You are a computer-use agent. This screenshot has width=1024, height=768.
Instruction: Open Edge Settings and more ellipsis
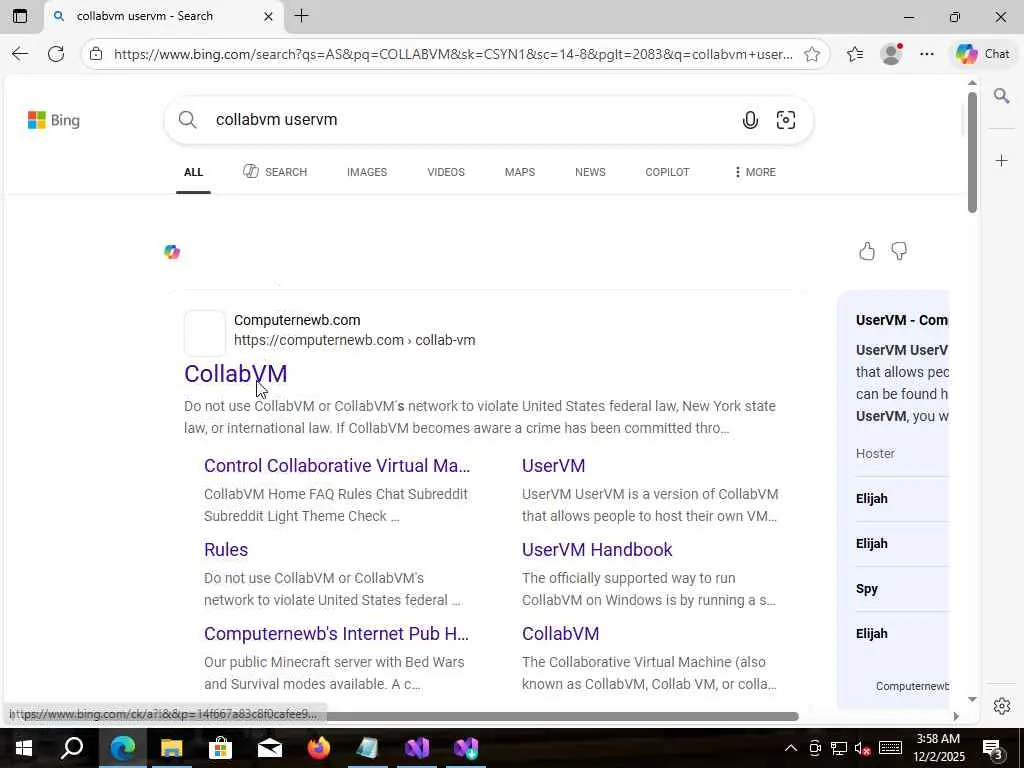(927, 54)
